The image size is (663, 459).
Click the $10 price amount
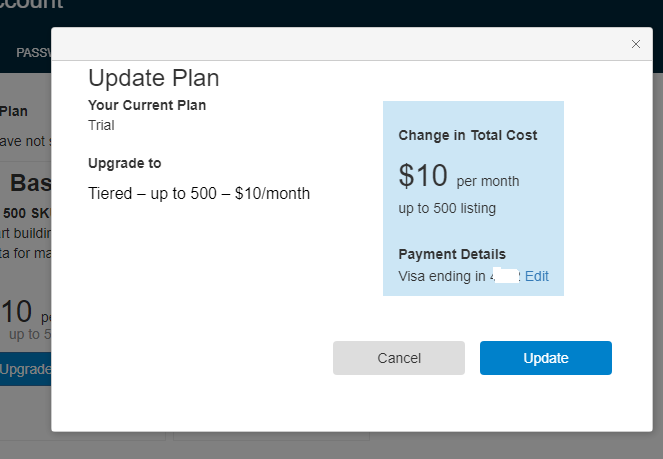coord(423,176)
